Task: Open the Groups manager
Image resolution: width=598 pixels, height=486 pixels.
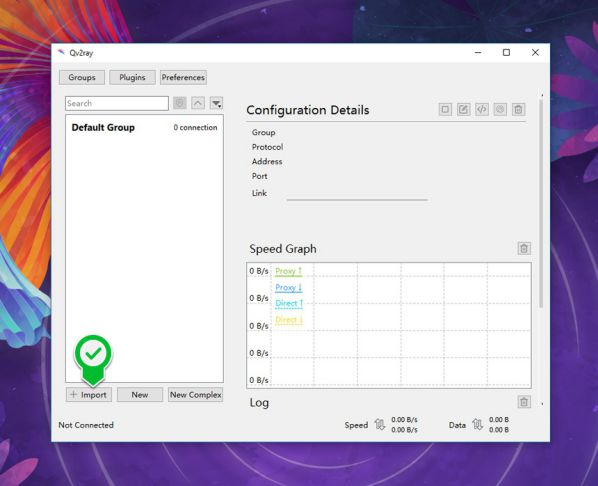Action: point(82,77)
